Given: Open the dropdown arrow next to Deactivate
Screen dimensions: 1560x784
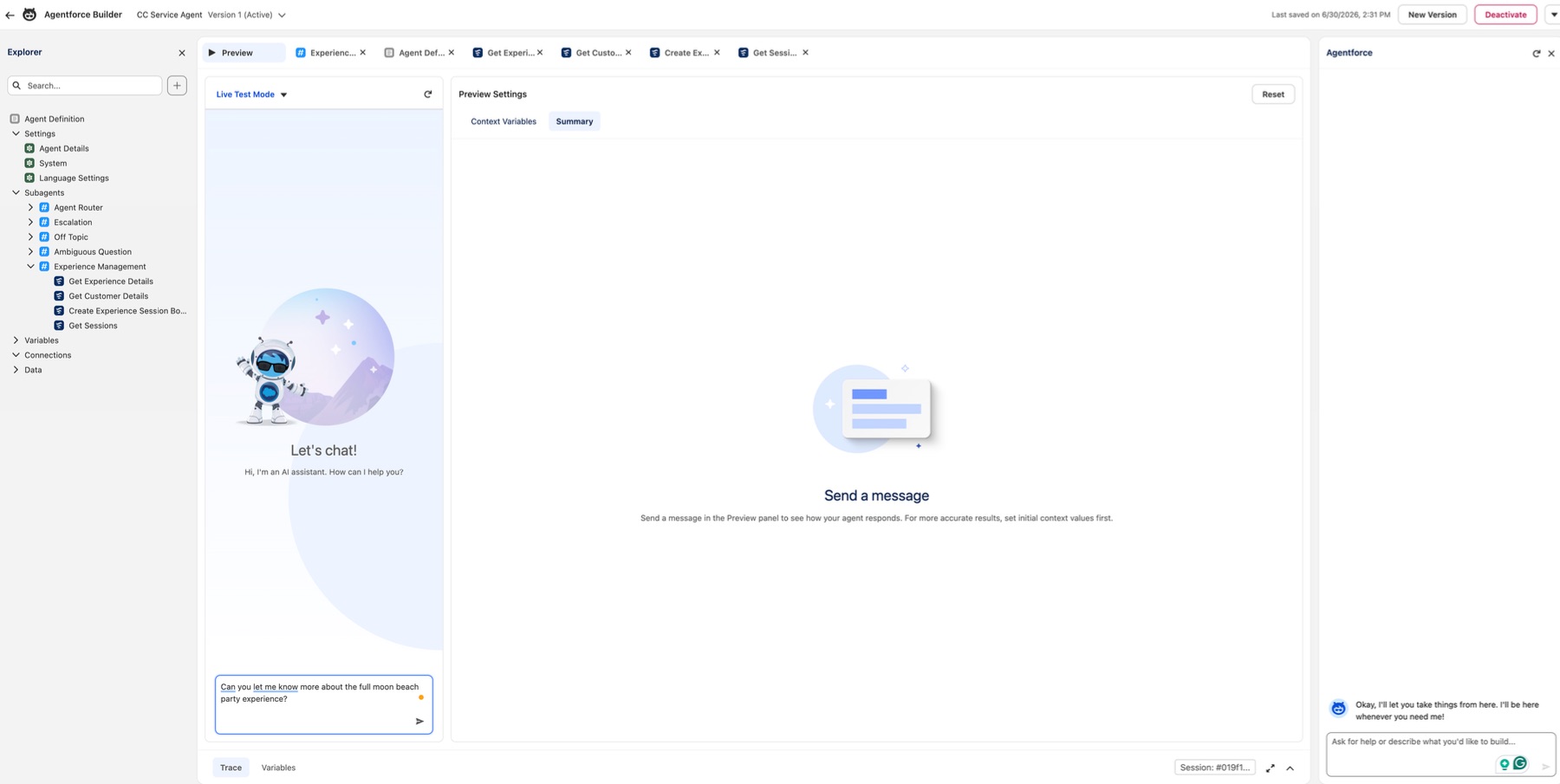Looking at the screenshot, I should (1553, 15).
